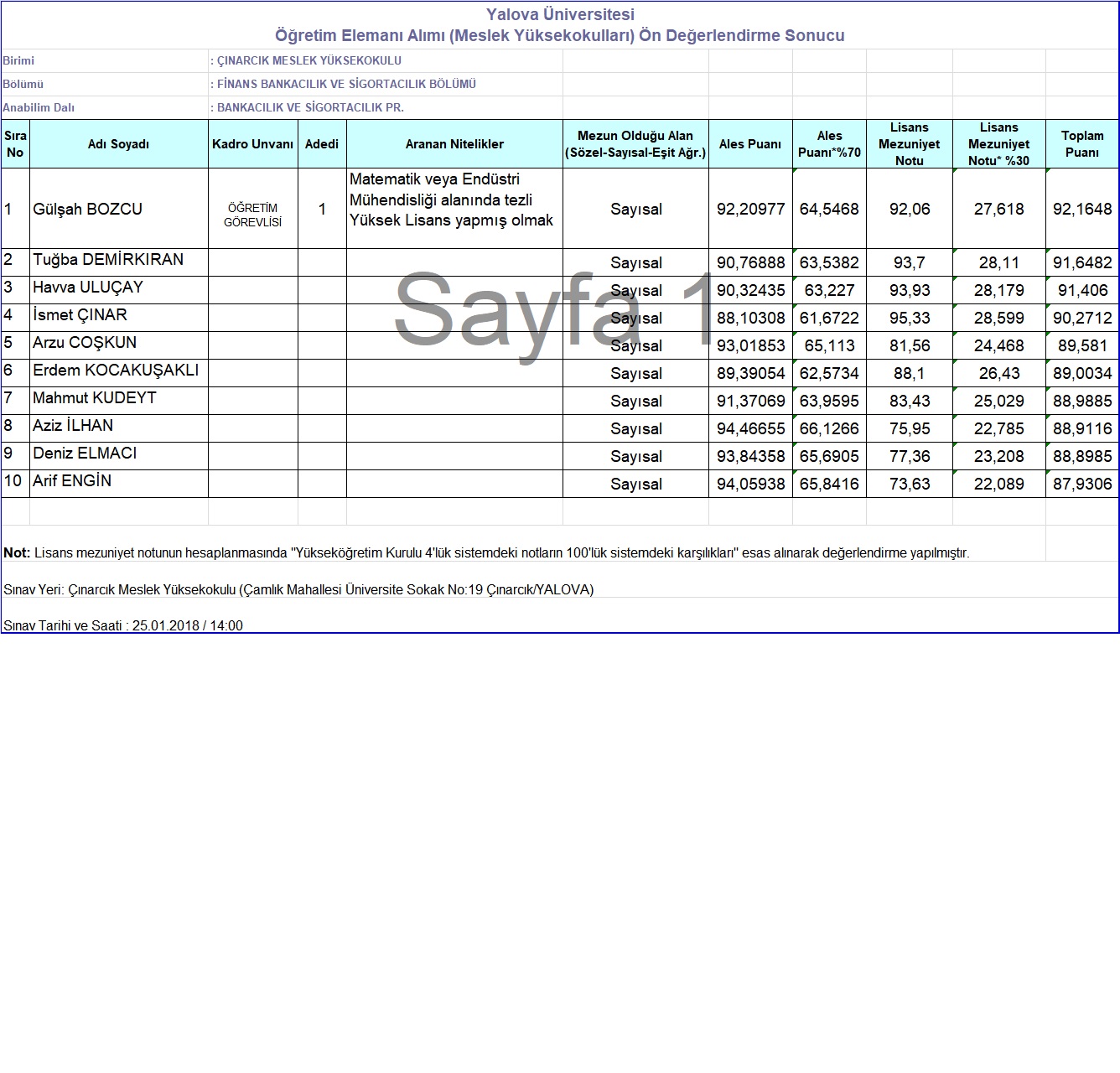Viewport: 1120px width, 1073px height.
Task: Select Ales score 93,84358
Action: [x=751, y=456]
